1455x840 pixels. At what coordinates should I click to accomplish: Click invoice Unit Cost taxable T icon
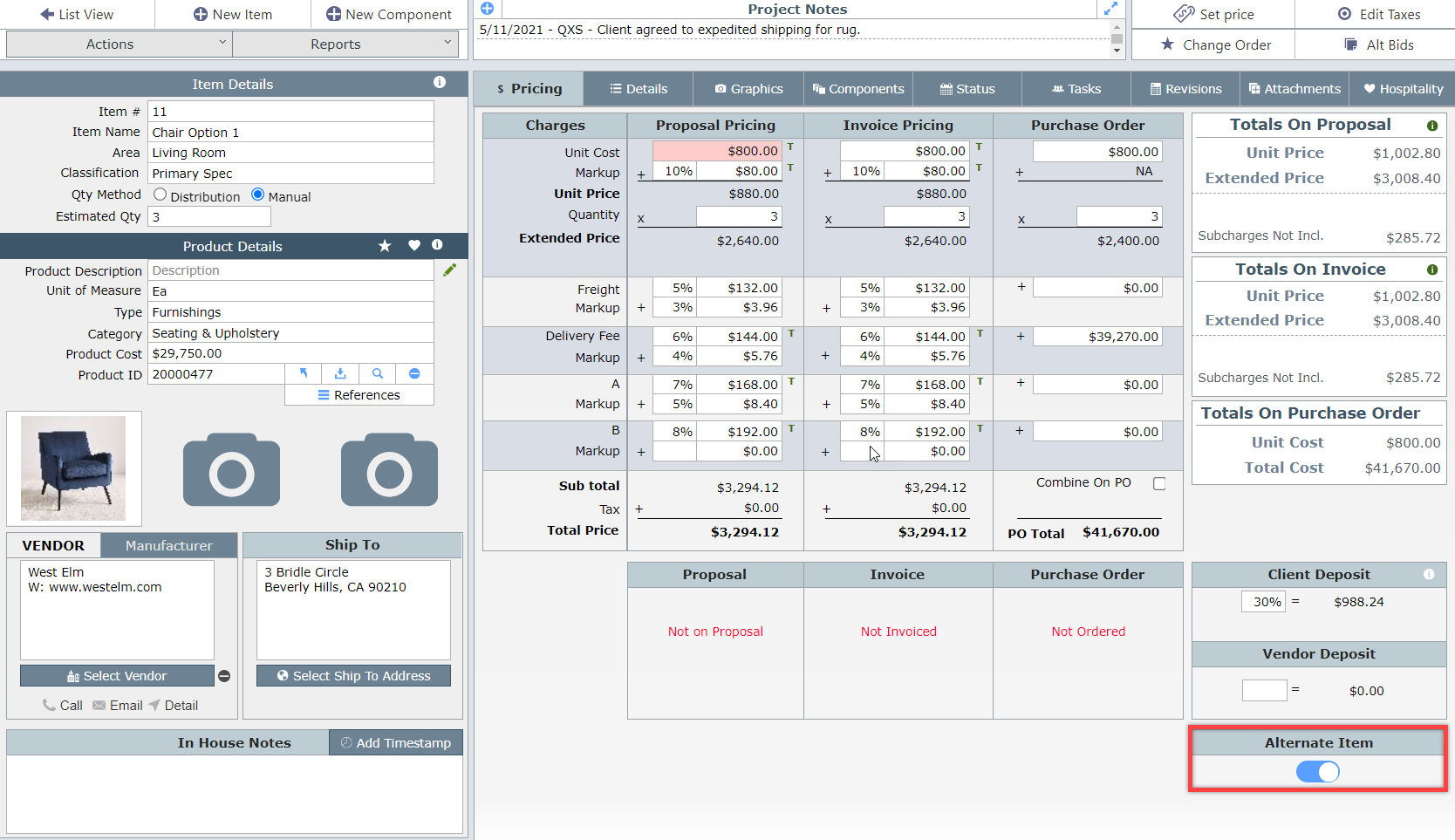tap(979, 147)
